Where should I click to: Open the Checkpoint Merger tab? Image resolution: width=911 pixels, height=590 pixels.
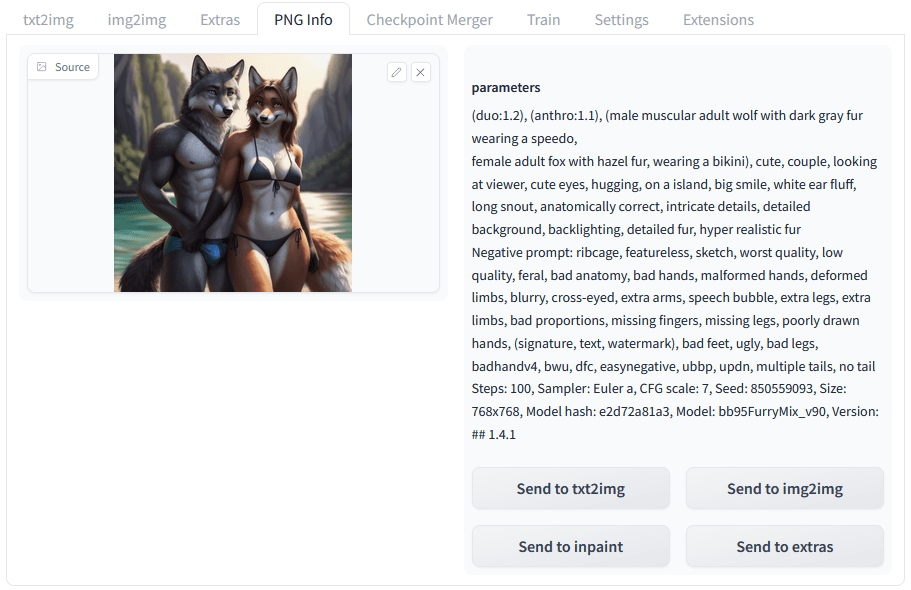click(429, 20)
